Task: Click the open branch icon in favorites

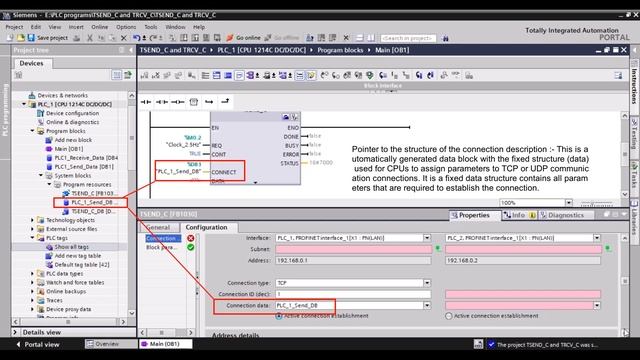Action: tap(209, 102)
